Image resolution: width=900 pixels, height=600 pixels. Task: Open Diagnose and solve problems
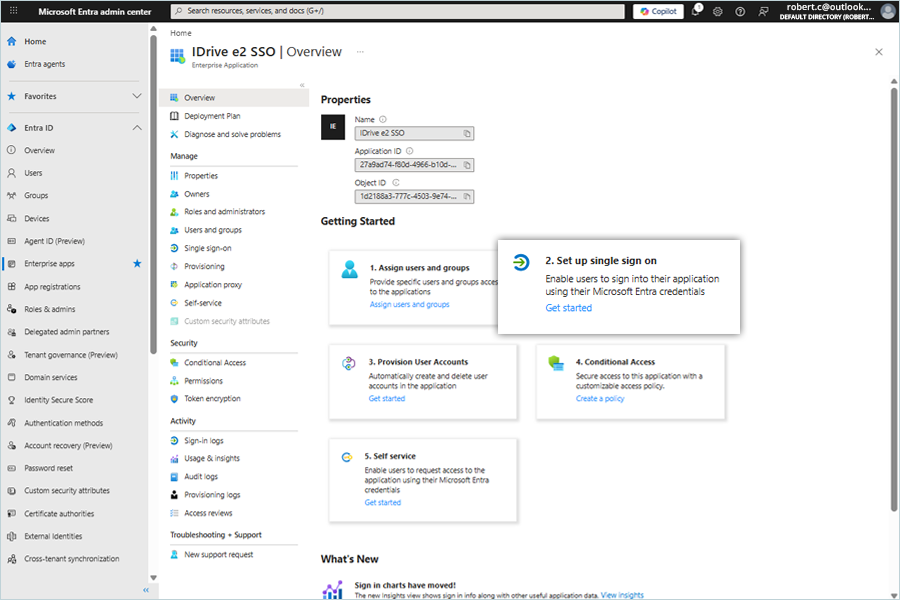click(x=234, y=134)
